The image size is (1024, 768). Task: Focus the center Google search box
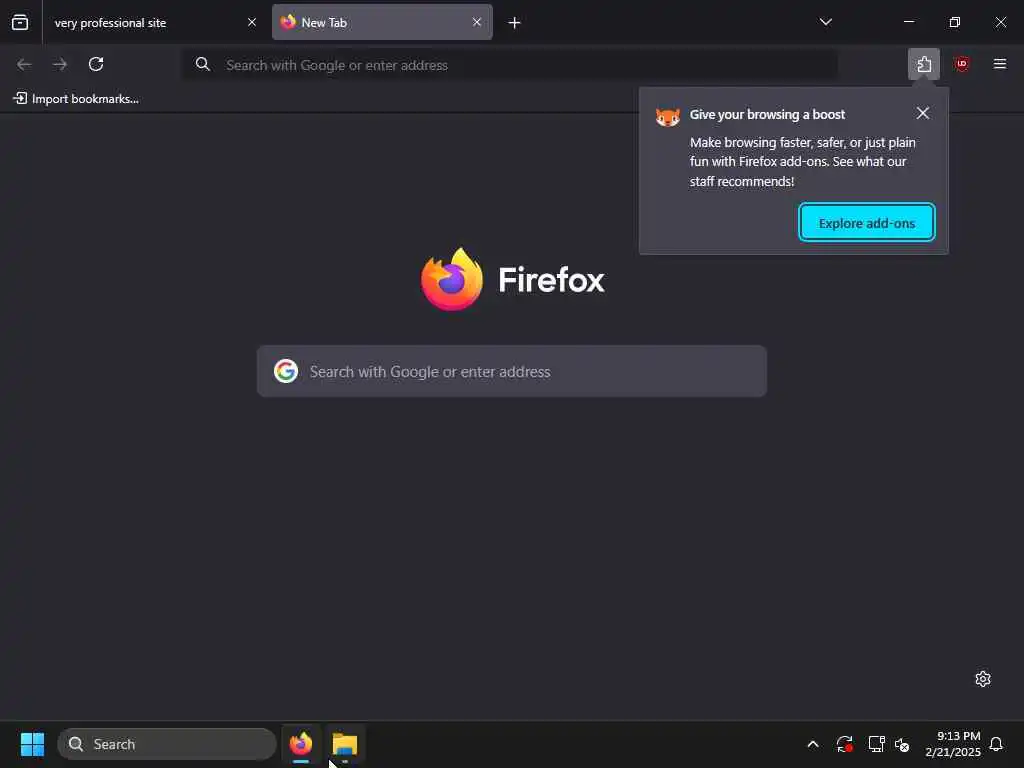(511, 371)
